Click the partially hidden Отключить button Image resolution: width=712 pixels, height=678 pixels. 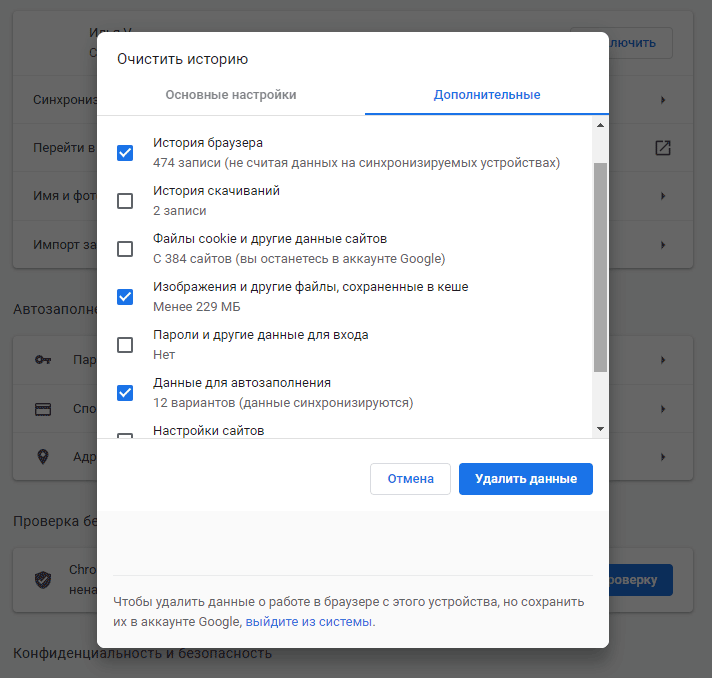tap(641, 43)
